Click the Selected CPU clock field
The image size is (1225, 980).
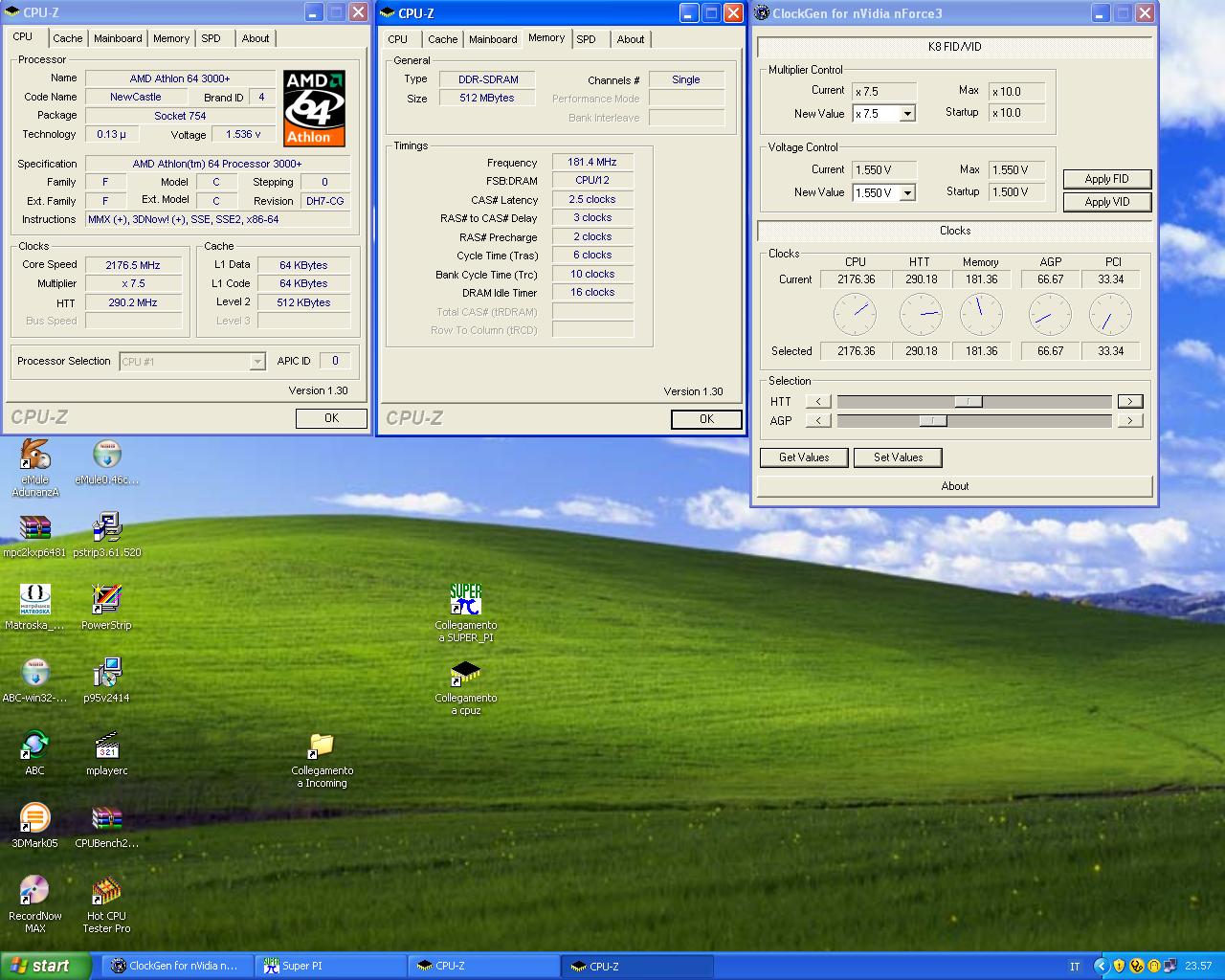tap(856, 351)
